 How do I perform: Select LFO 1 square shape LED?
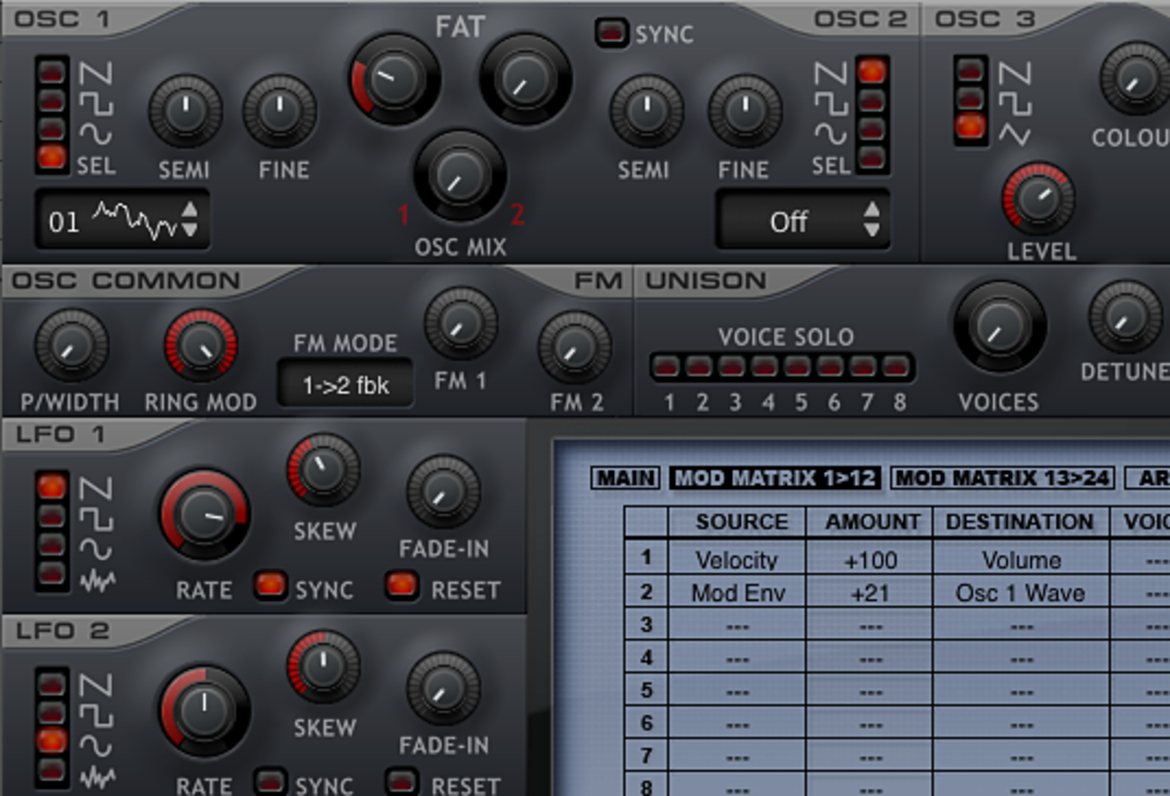point(51,515)
